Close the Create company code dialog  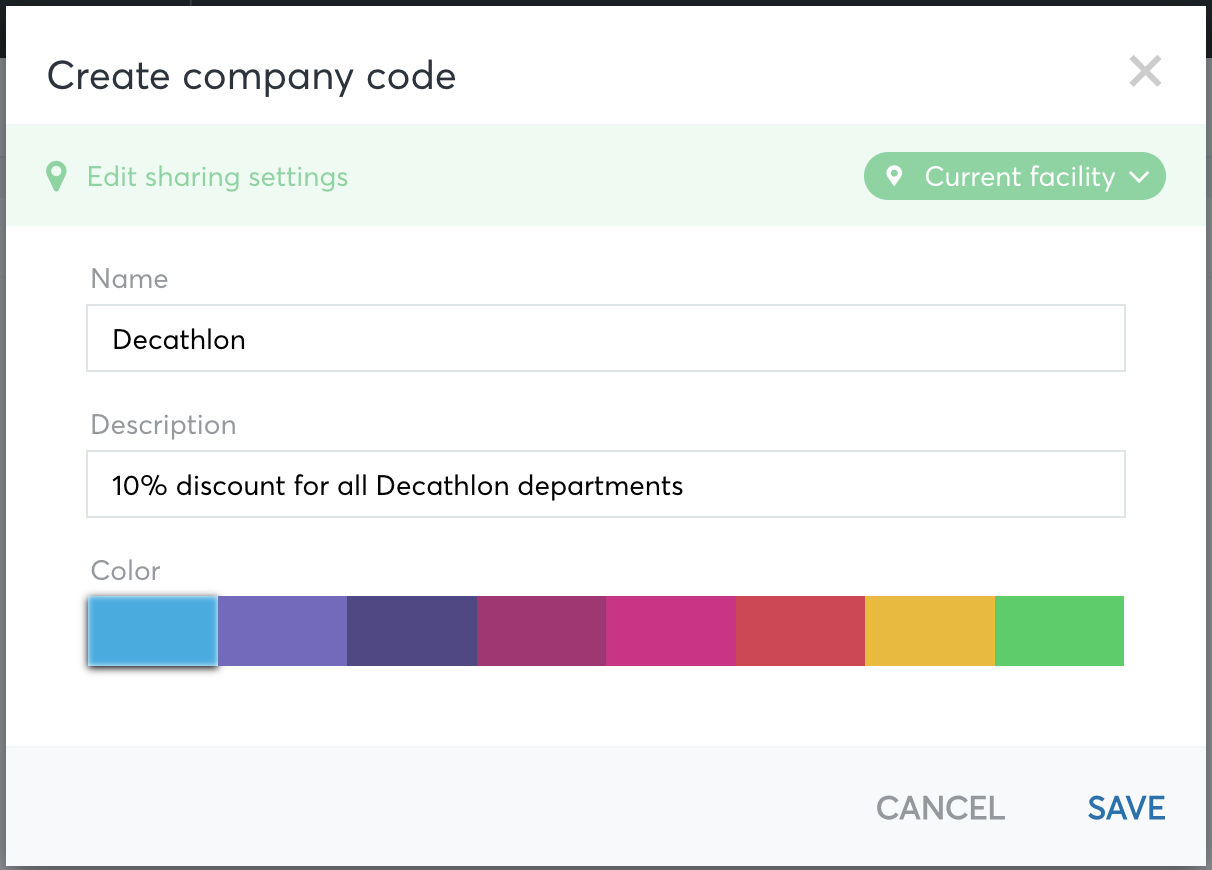pos(1145,72)
